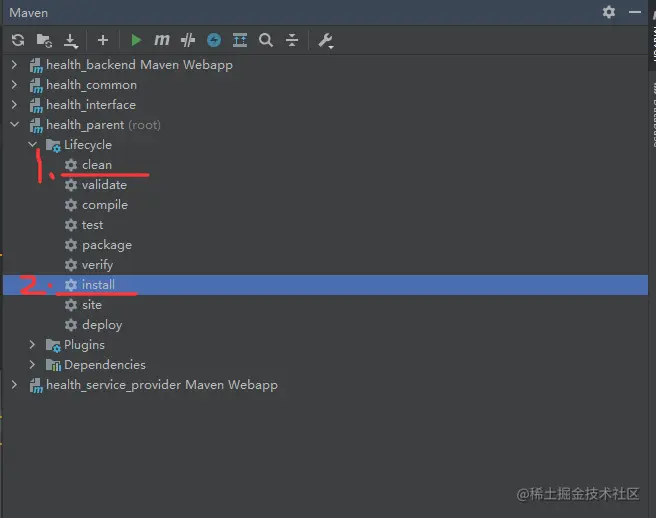The image size is (656, 518).
Task: Collapse health_parent root node
Action: (14, 124)
